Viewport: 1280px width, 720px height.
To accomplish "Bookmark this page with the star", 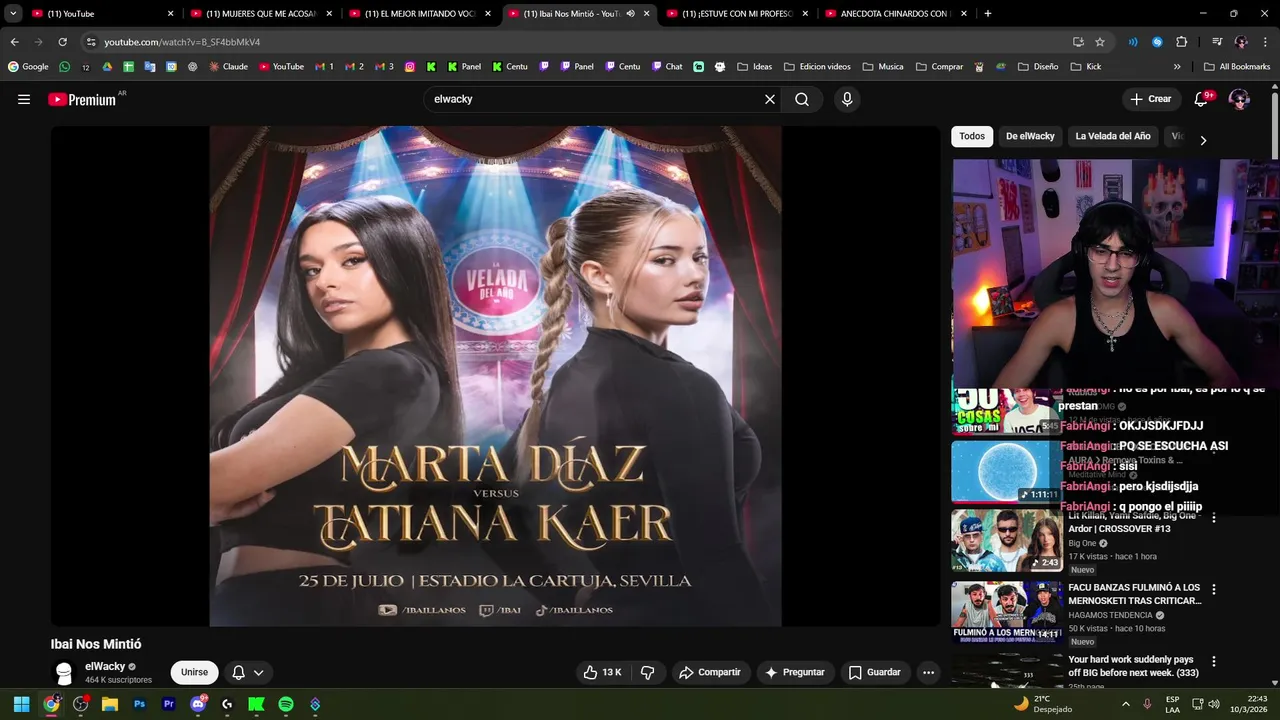I will click(x=1100, y=42).
